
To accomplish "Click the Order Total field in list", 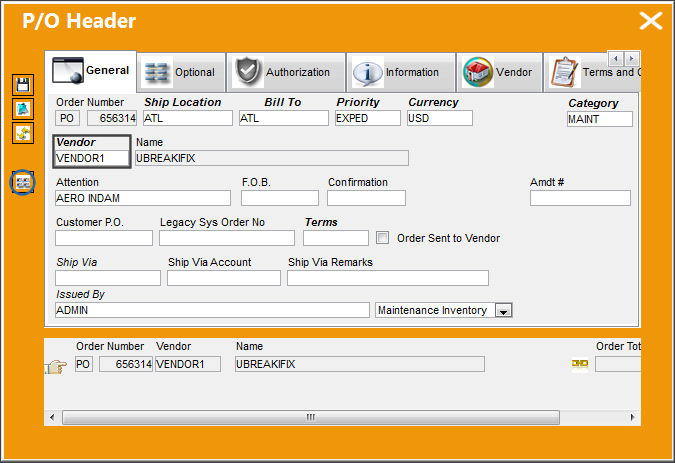I will point(618,364).
